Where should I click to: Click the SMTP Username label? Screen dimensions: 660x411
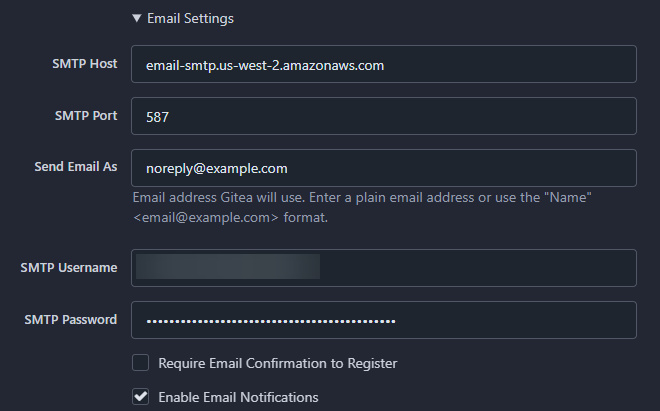click(69, 268)
